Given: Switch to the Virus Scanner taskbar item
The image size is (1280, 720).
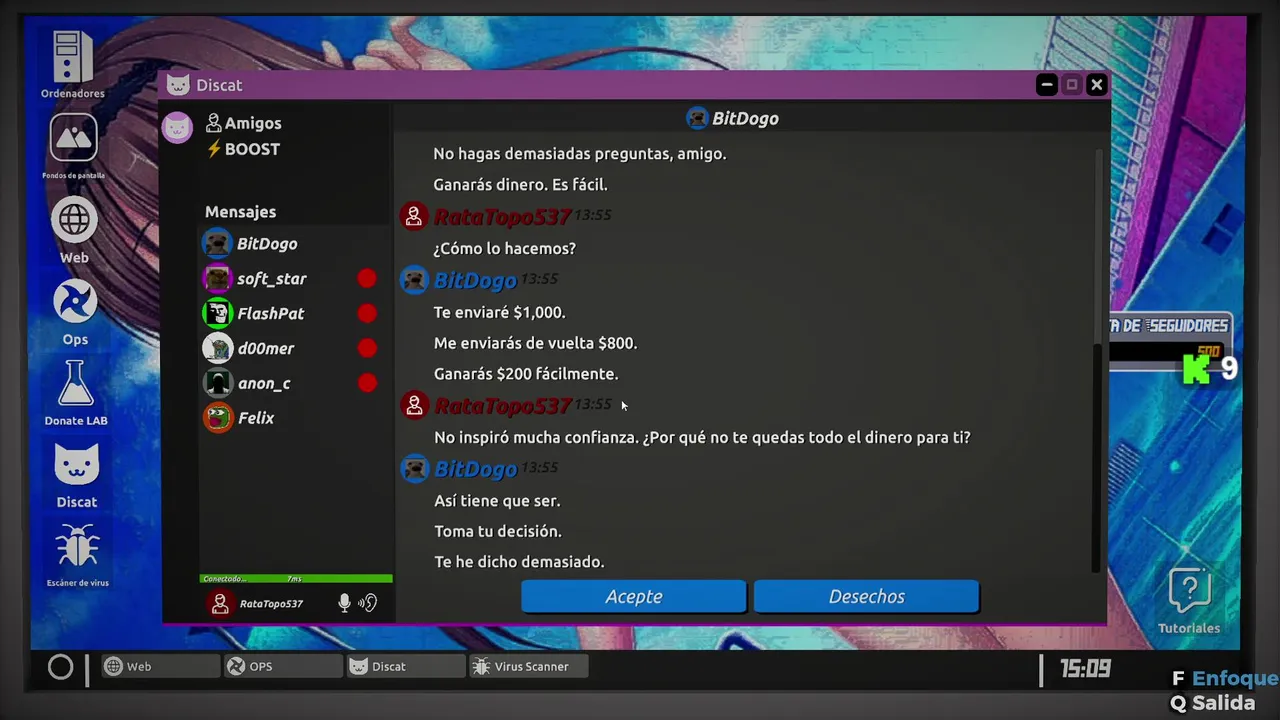Looking at the screenshot, I should 528,666.
